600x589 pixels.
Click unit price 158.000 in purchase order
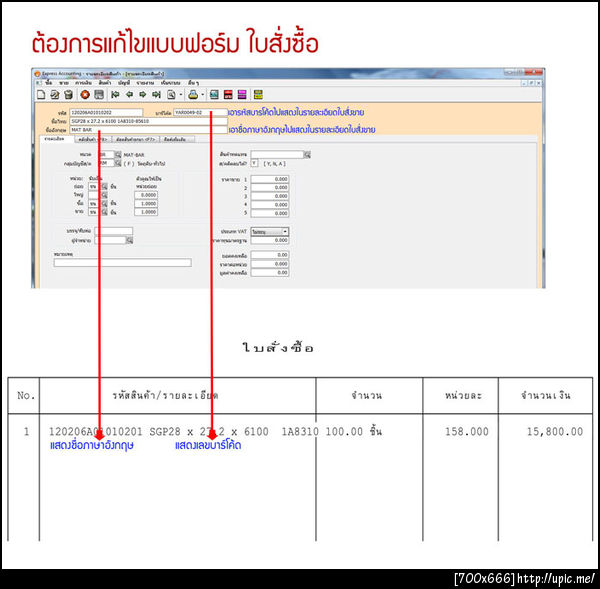467,432
